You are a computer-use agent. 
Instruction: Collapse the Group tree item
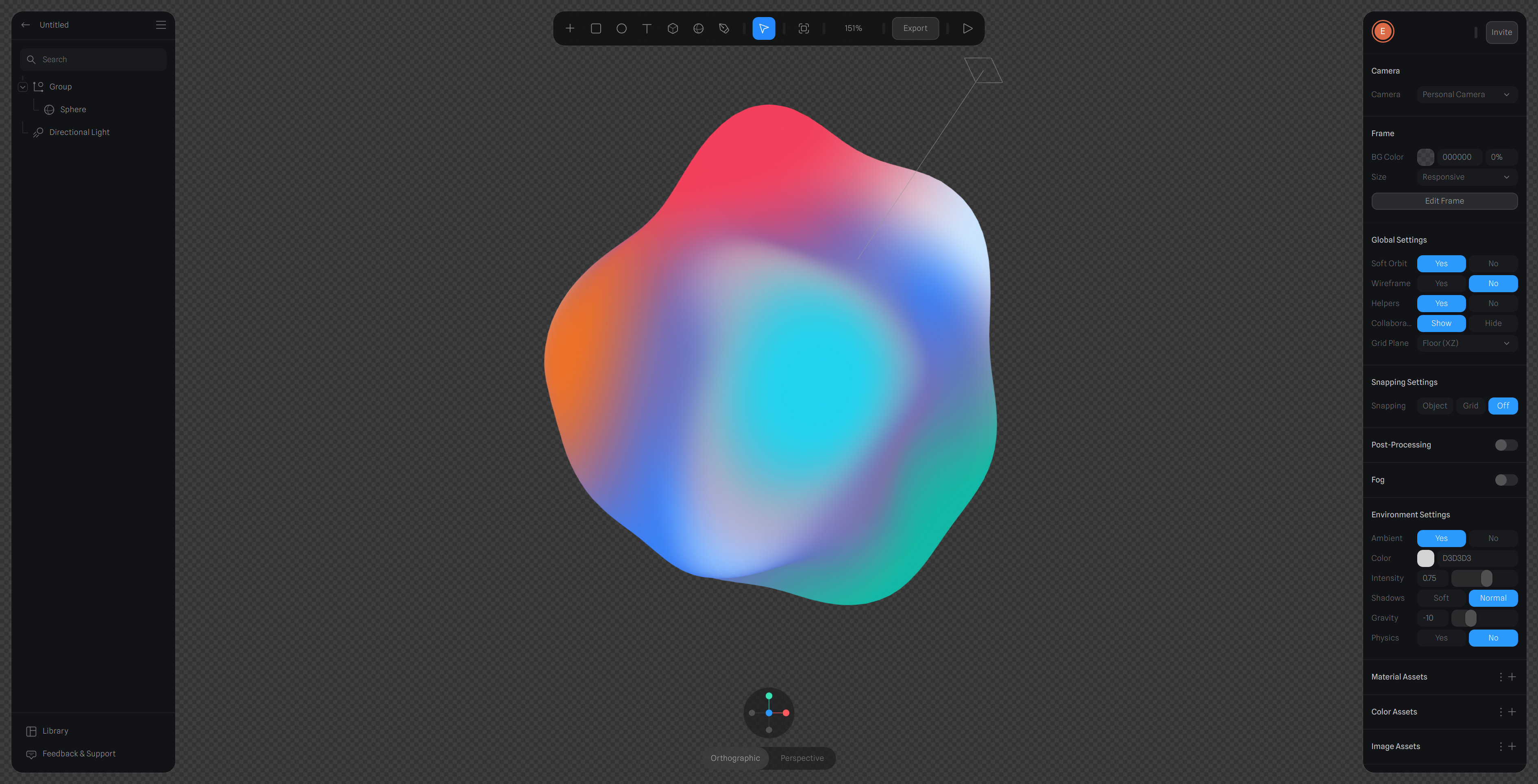23,87
